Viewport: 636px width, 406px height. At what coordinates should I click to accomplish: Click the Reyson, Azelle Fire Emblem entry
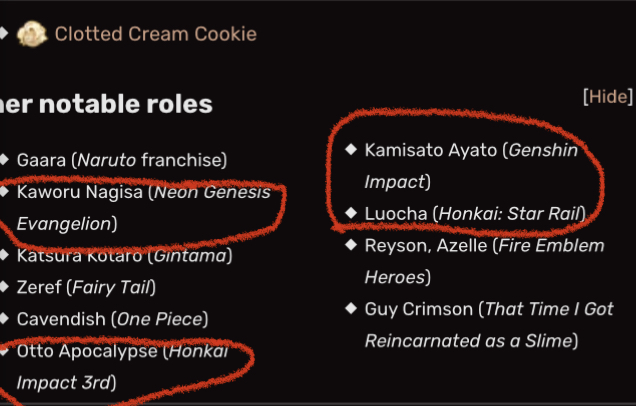(484, 261)
